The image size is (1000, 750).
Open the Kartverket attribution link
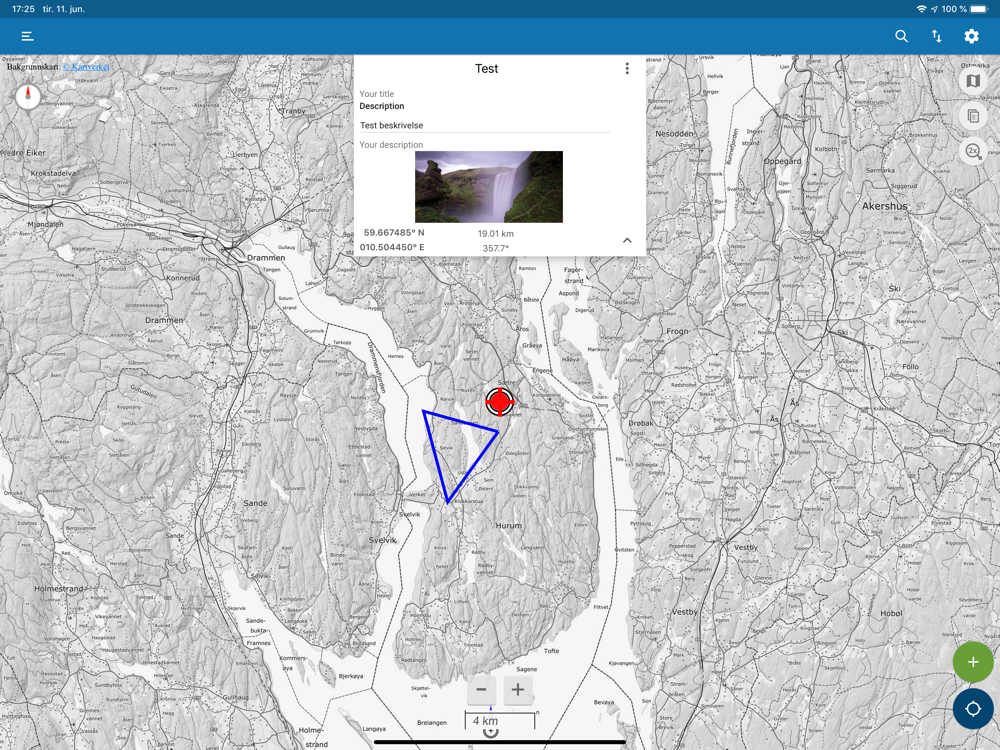86,66
